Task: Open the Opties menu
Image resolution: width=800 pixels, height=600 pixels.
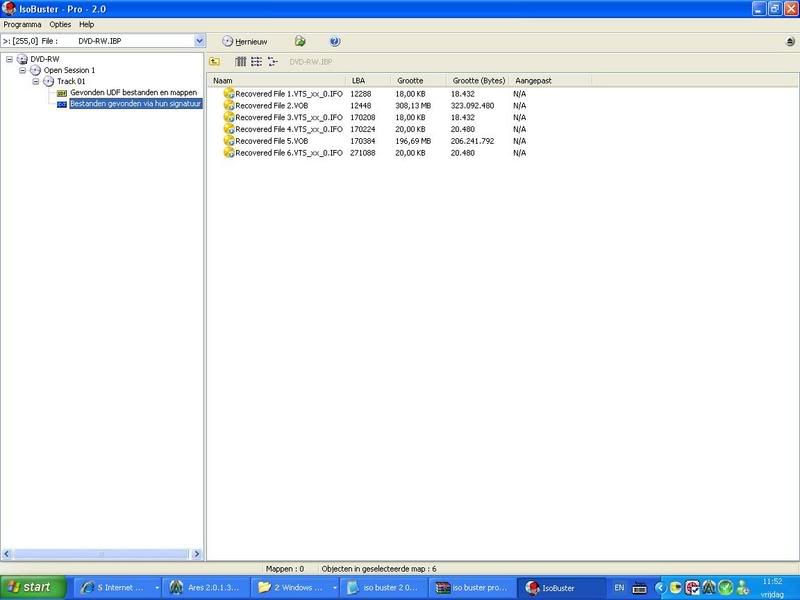Action: click(60, 24)
